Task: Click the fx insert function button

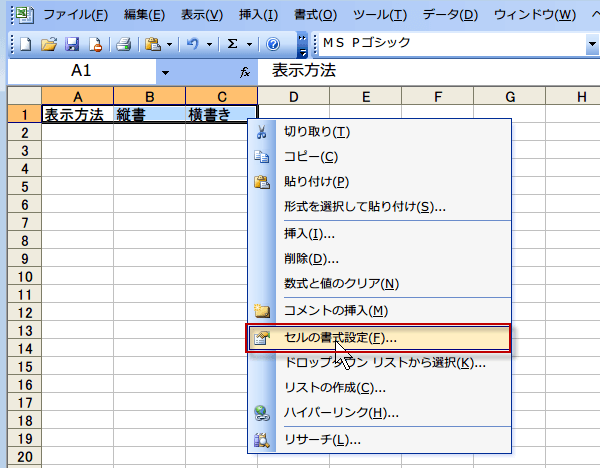Action: [245, 72]
